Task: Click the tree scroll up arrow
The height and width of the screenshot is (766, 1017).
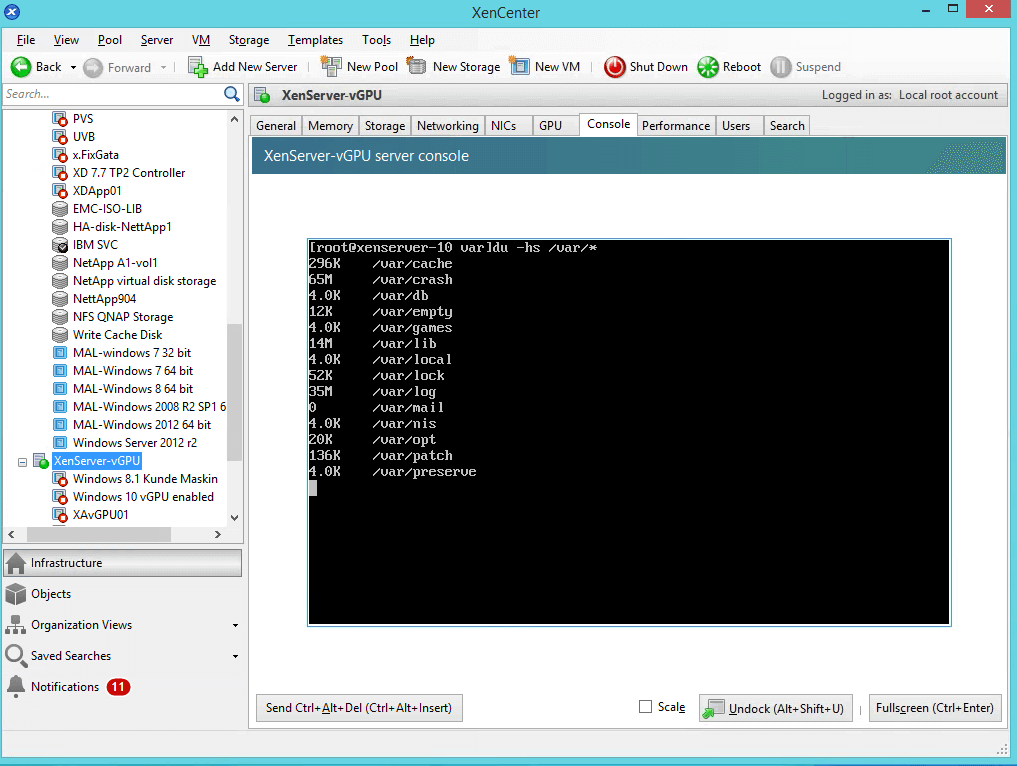Action: pyautogui.click(x=234, y=119)
